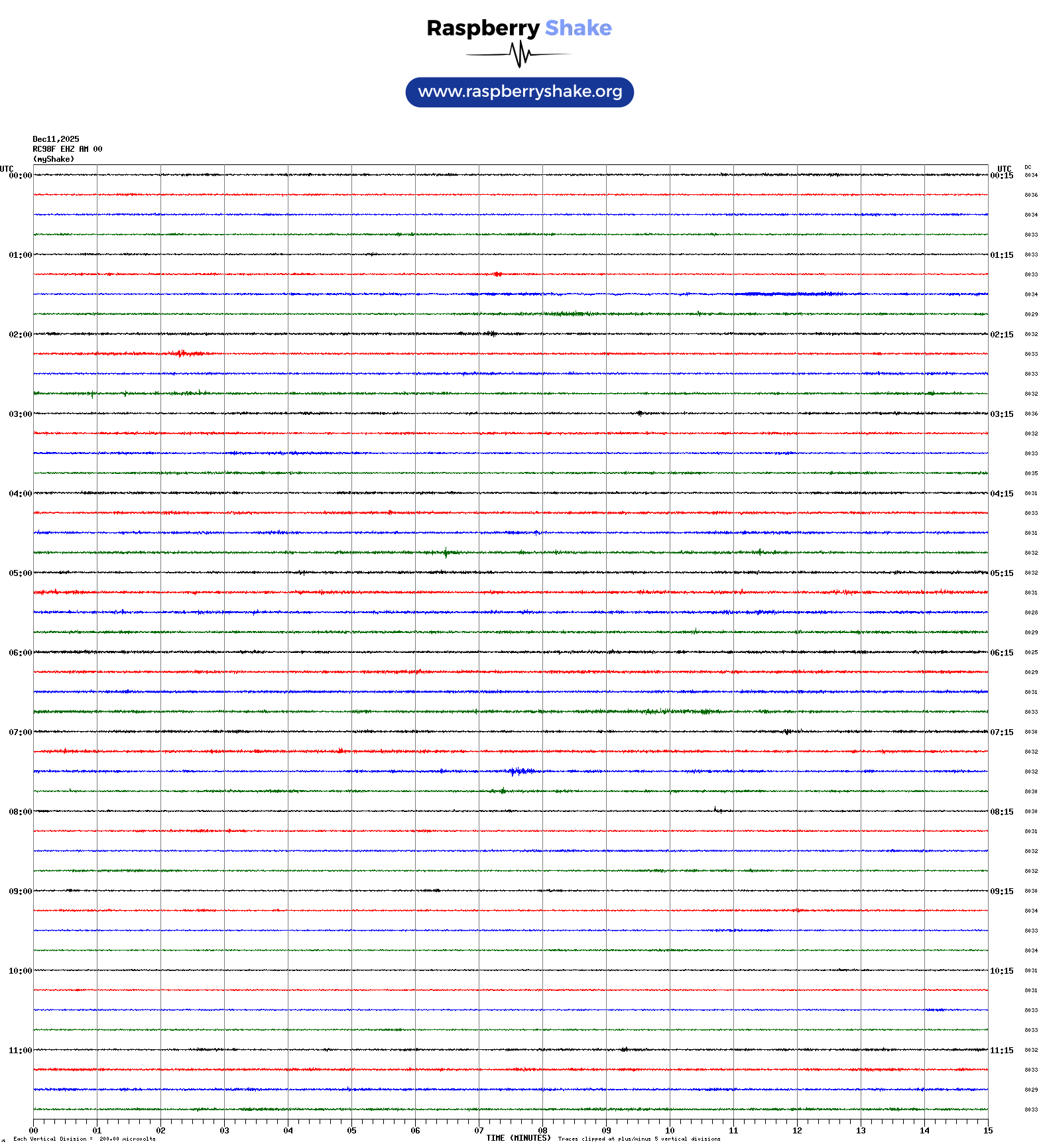Click the (myShake) station name text
Image resolution: width=1041 pixels, height=1148 pixels.
(54, 159)
